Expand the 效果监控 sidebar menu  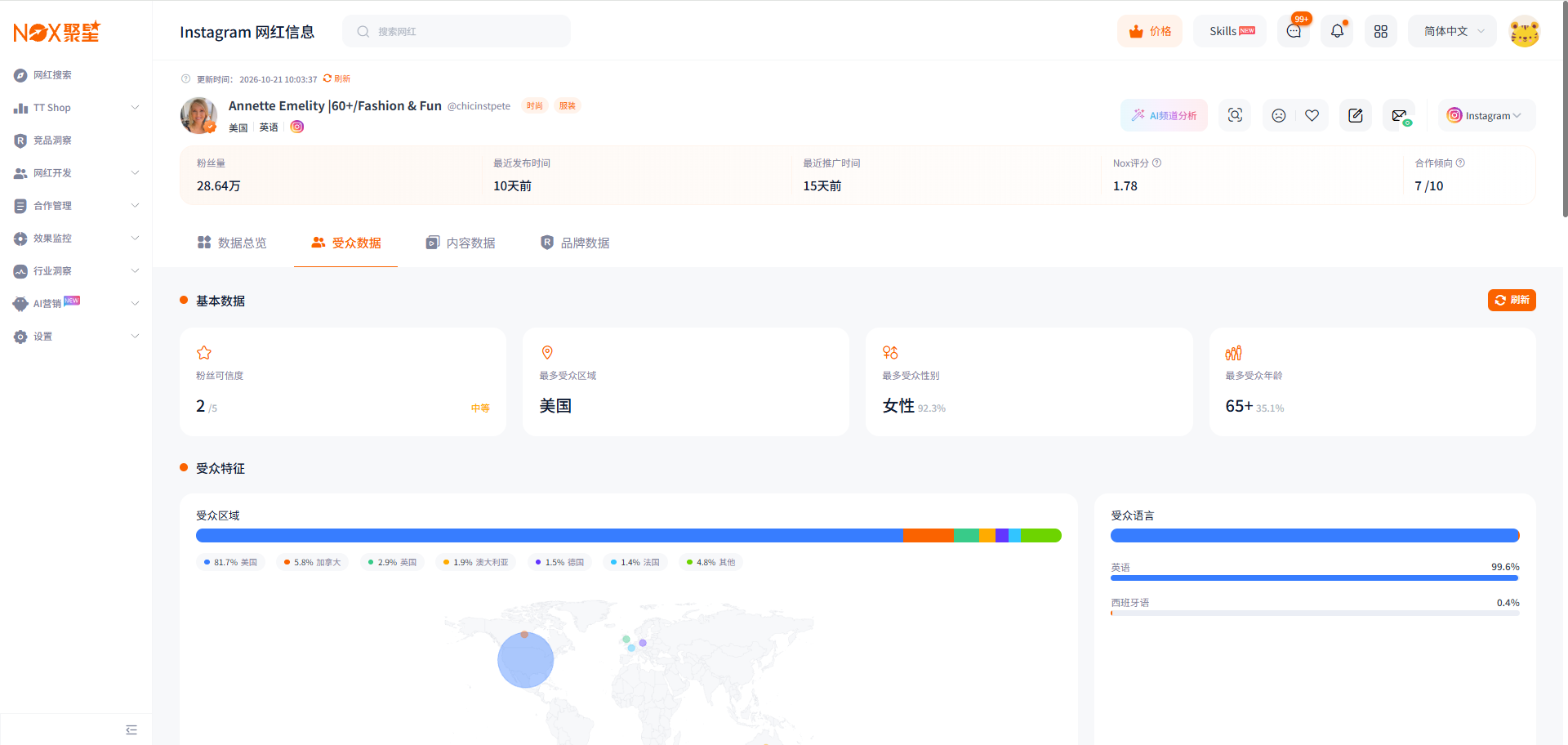76,239
